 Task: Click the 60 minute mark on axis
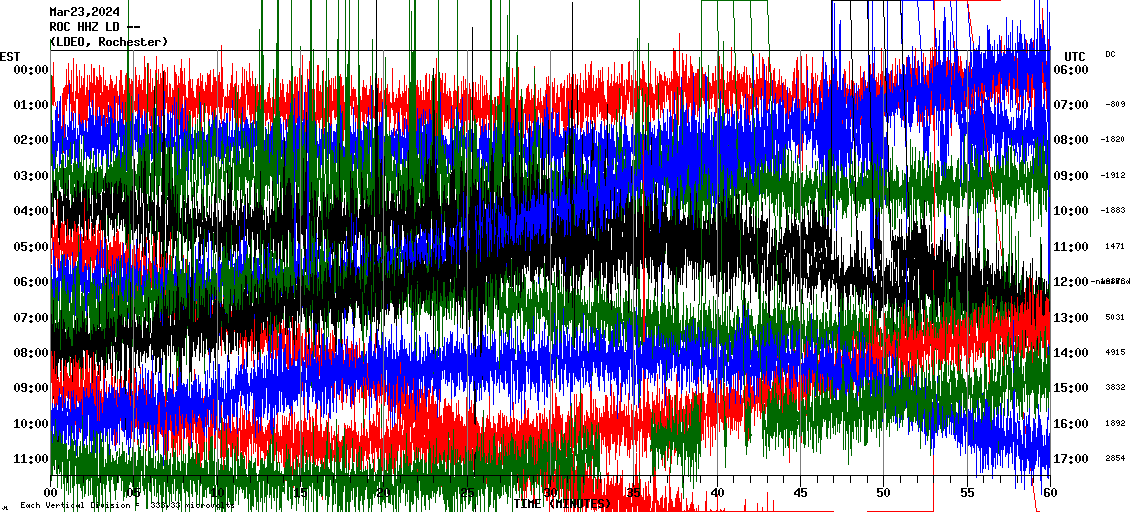pos(1049,493)
